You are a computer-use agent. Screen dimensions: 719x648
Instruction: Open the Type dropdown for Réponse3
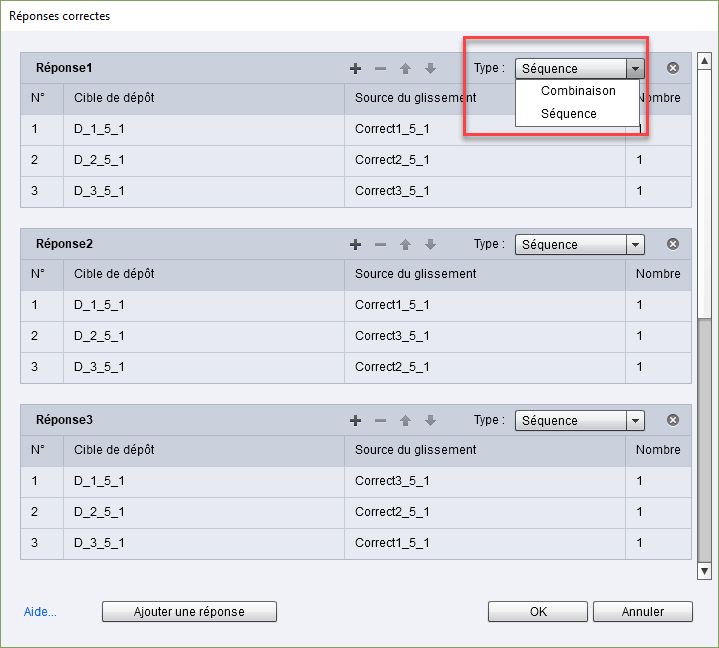pos(634,421)
